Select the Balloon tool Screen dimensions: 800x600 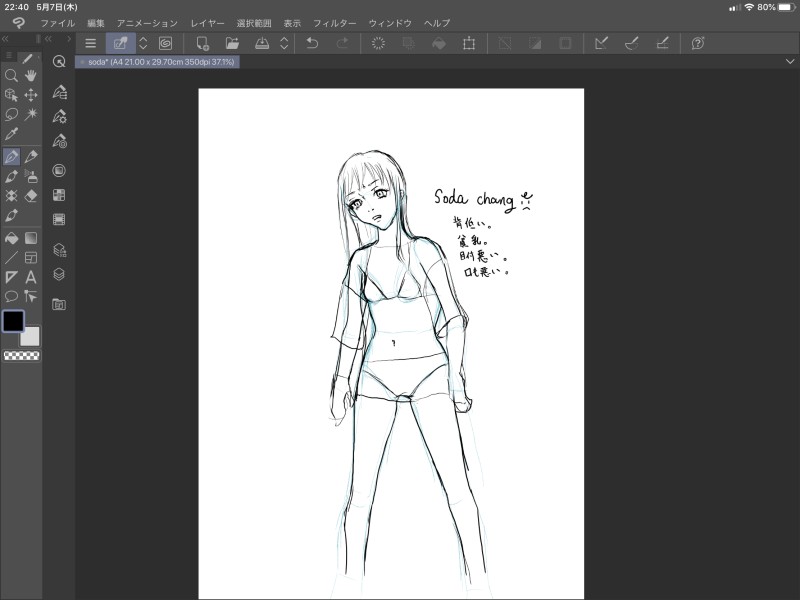(x=11, y=296)
